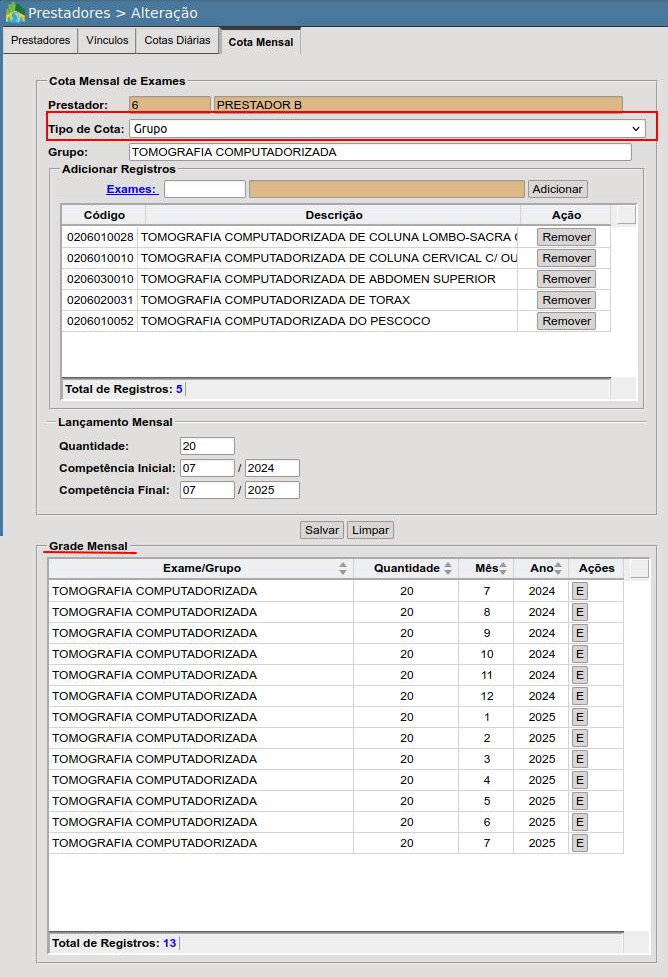Image resolution: width=668 pixels, height=977 pixels.
Task: Click the Código column header
Action: click(x=104, y=215)
